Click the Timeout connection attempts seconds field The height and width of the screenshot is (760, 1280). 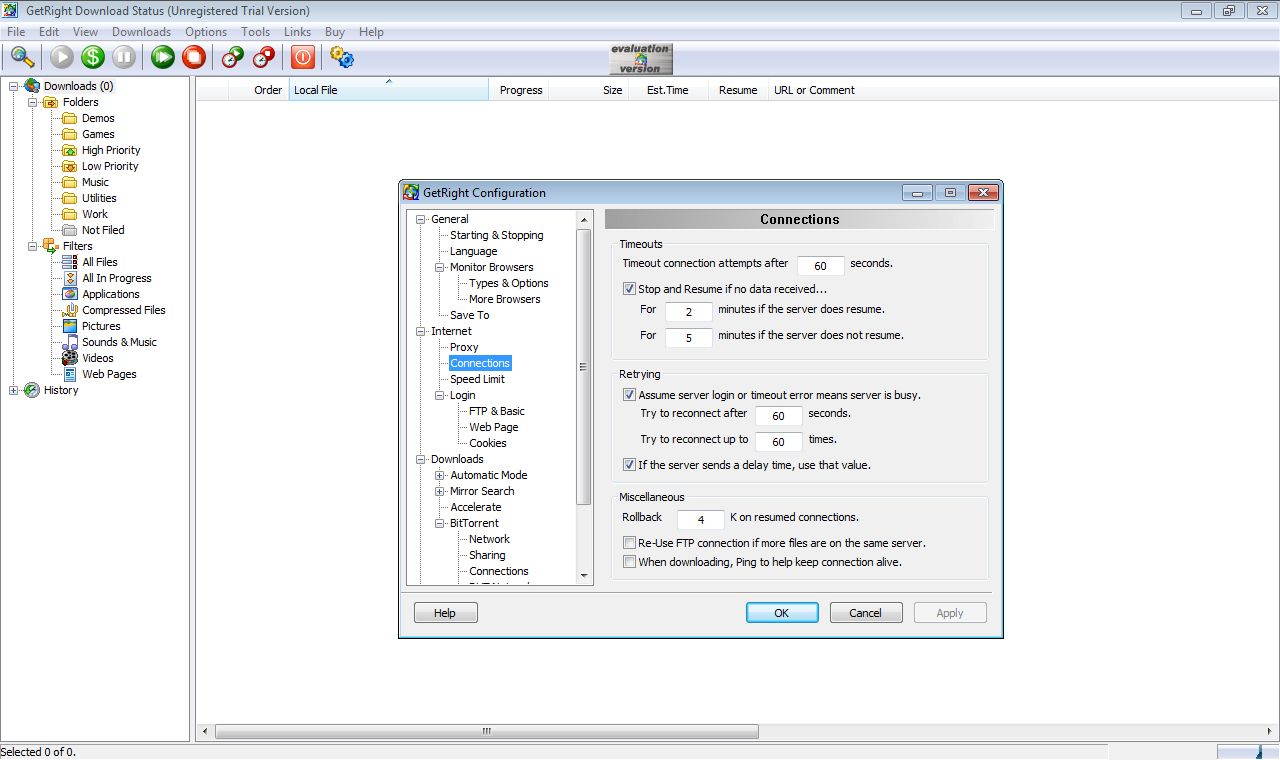click(821, 266)
